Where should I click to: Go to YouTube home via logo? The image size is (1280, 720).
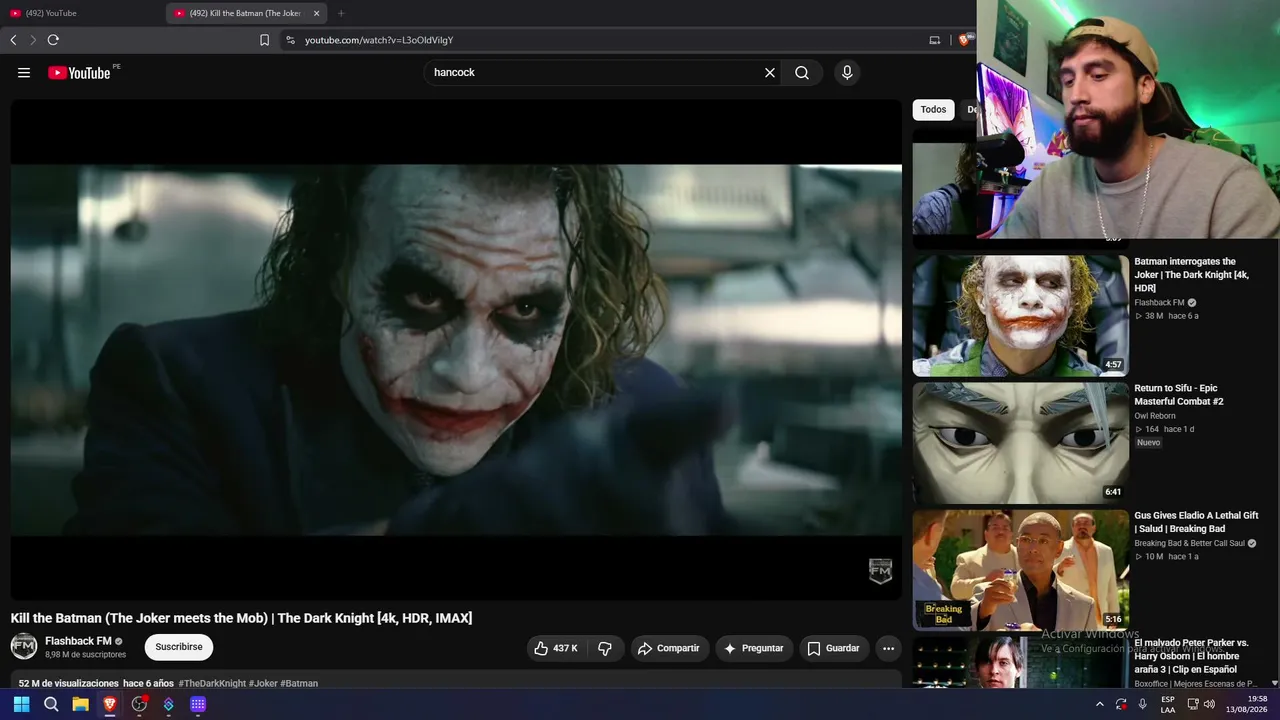(x=79, y=73)
